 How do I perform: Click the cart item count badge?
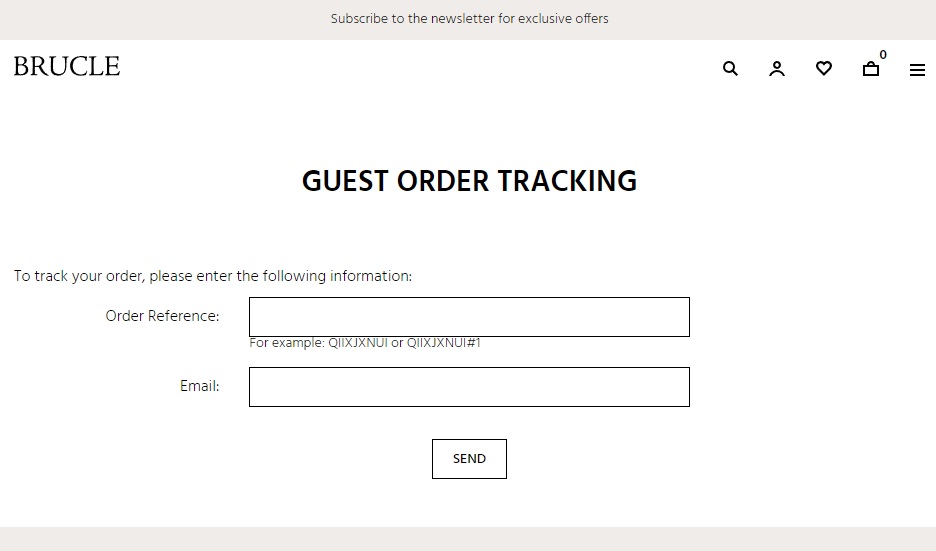point(883,55)
